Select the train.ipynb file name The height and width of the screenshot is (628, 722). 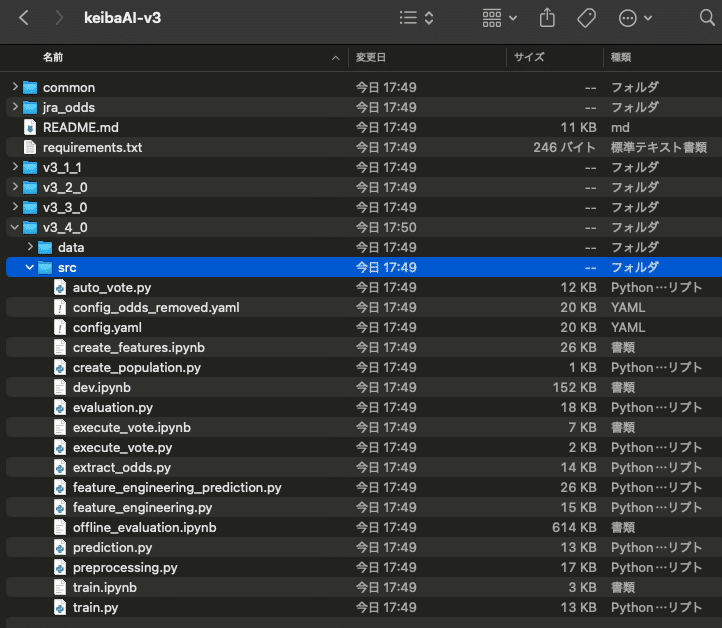(105, 587)
